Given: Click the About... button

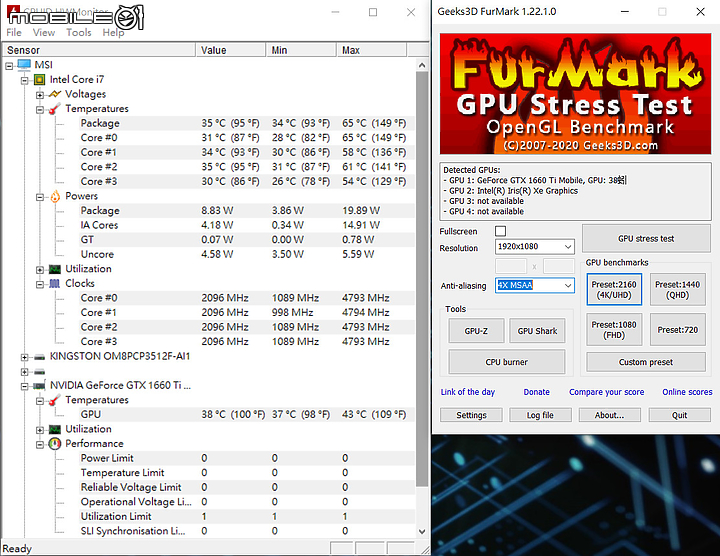Looking at the screenshot, I should [x=610, y=415].
